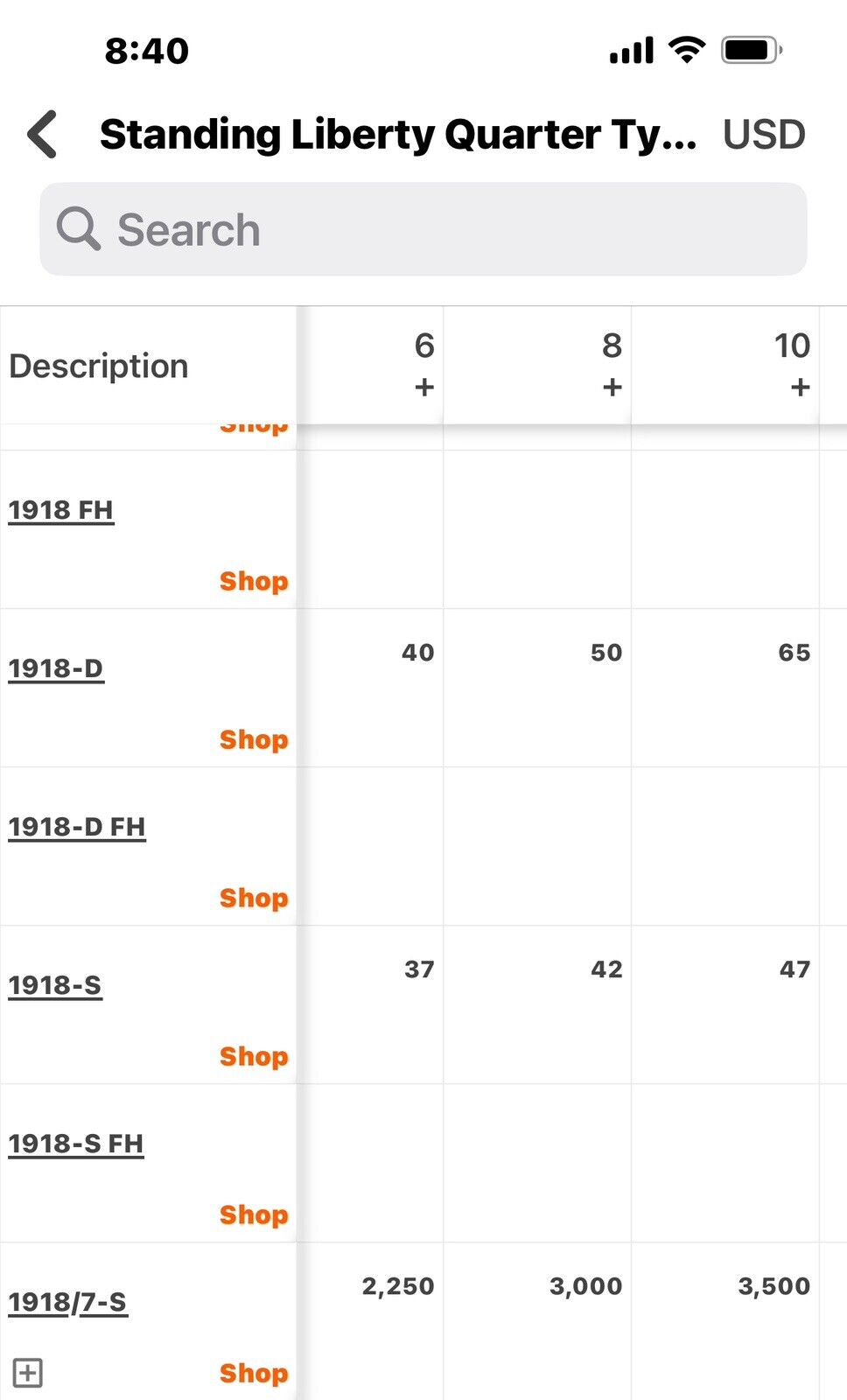This screenshot has width=847, height=1400.
Task: Click the search magnifier icon
Action: pyautogui.click(x=79, y=229)
